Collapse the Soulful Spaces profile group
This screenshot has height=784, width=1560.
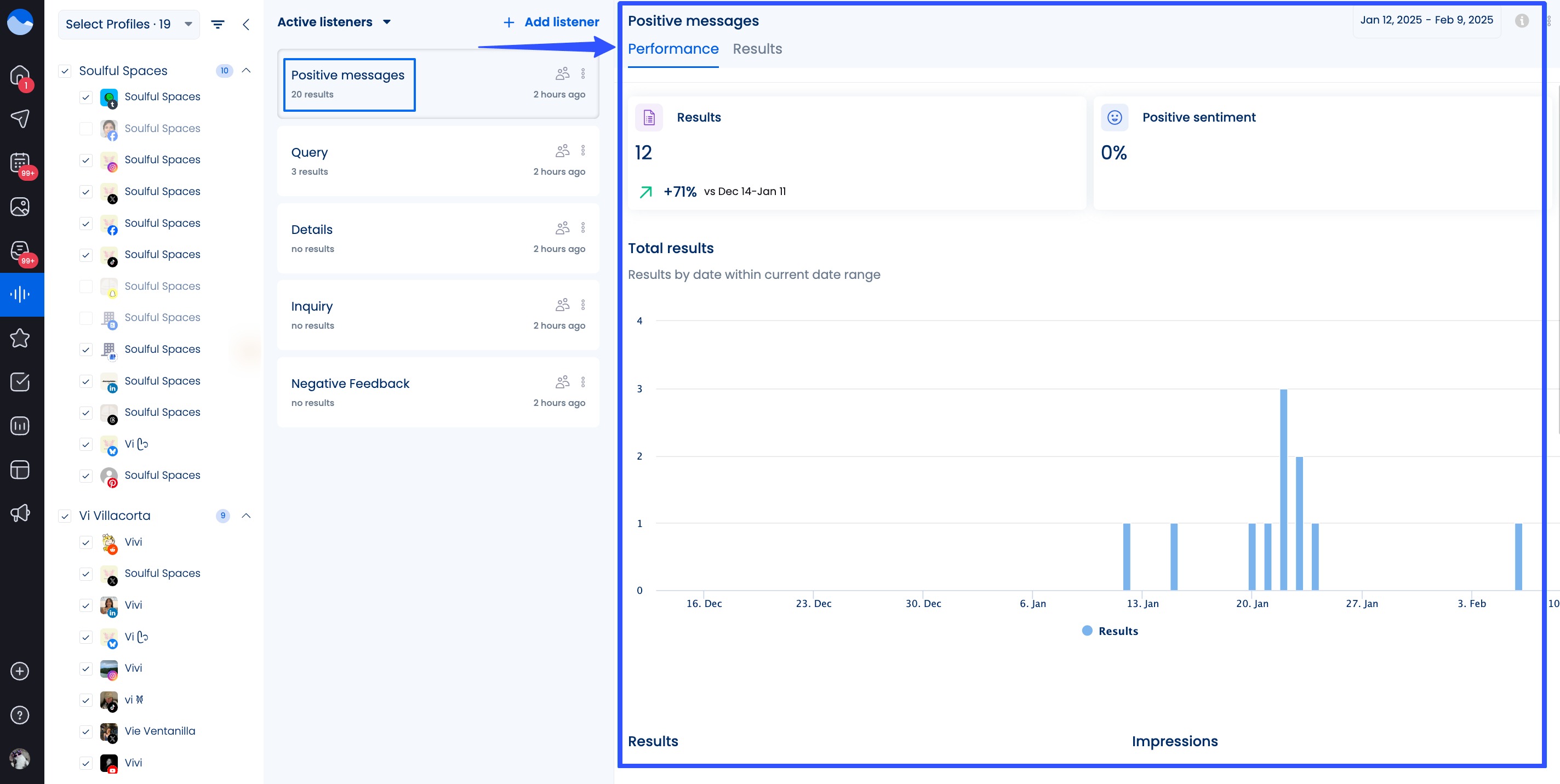[x=246, y=70]
